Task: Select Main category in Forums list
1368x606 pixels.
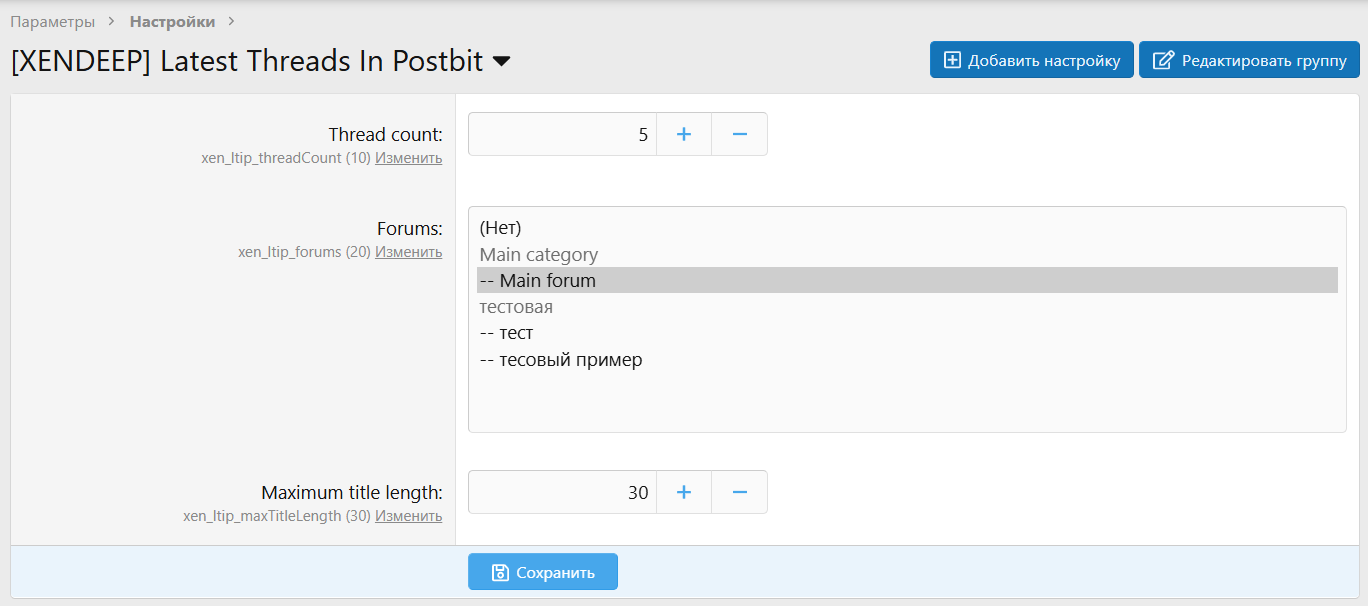Action: (x=539, y=255)
